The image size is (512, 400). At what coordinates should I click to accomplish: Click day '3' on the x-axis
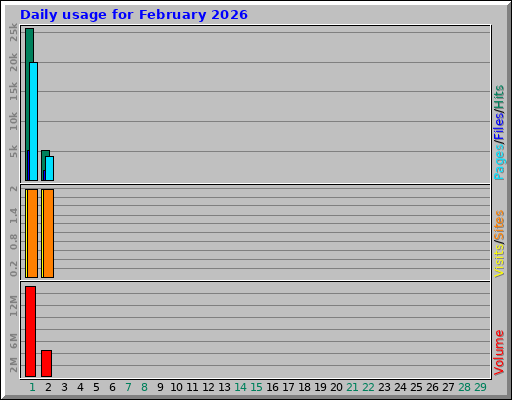tap(64, 387)
